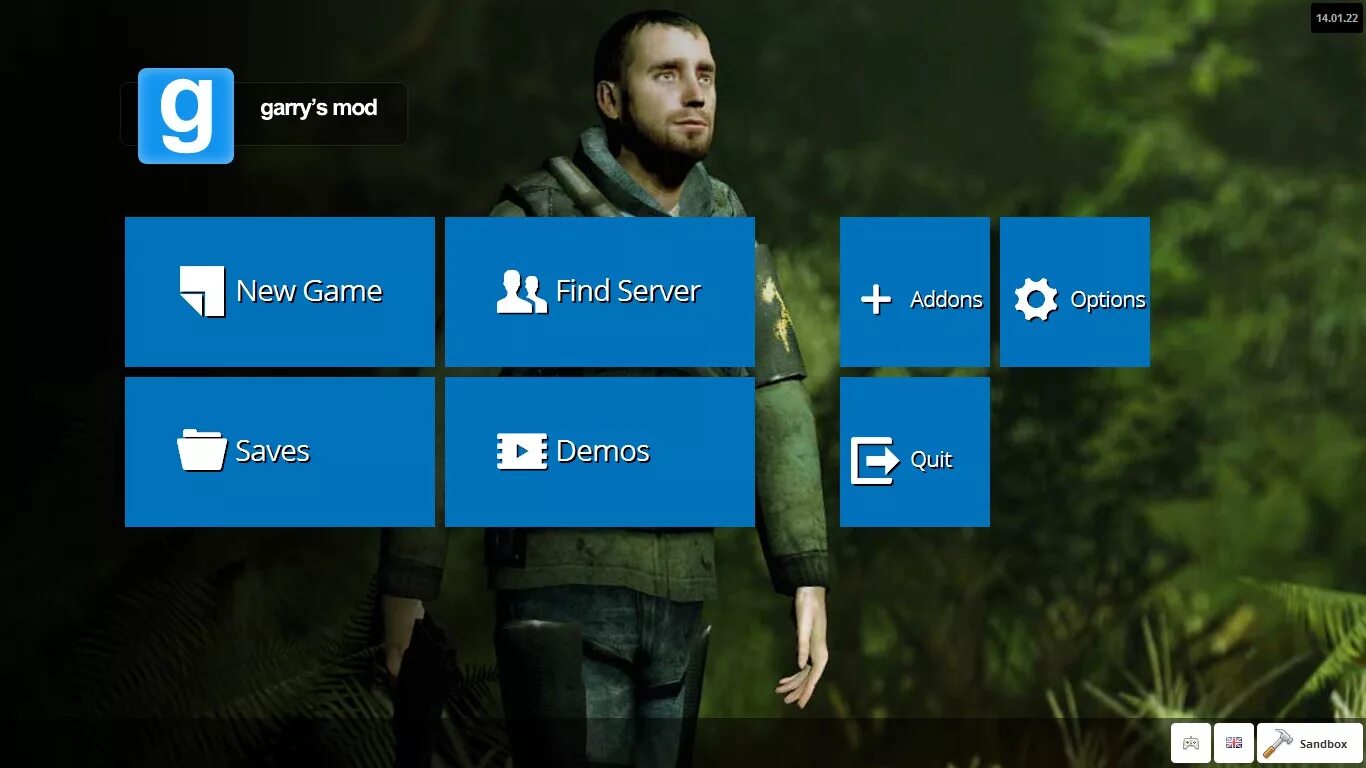Open the Sandbox gamemode selector
1366x768 pixels.
(x=1310, y=743)
